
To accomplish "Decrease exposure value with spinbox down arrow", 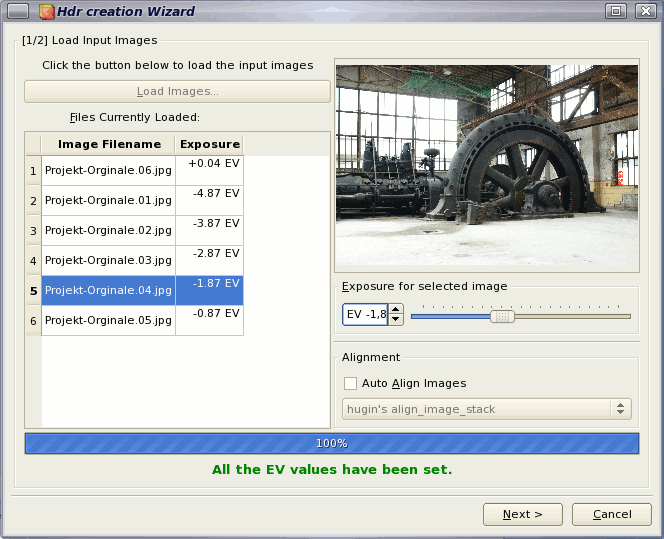I will click(x=396, y=320).
